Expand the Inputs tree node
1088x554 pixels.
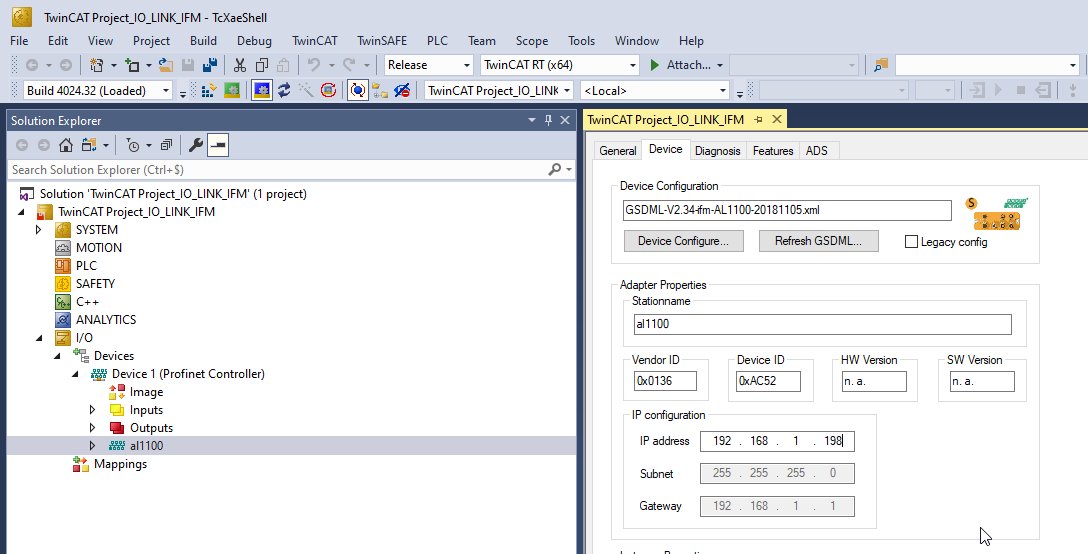click(x=92, y=410)
